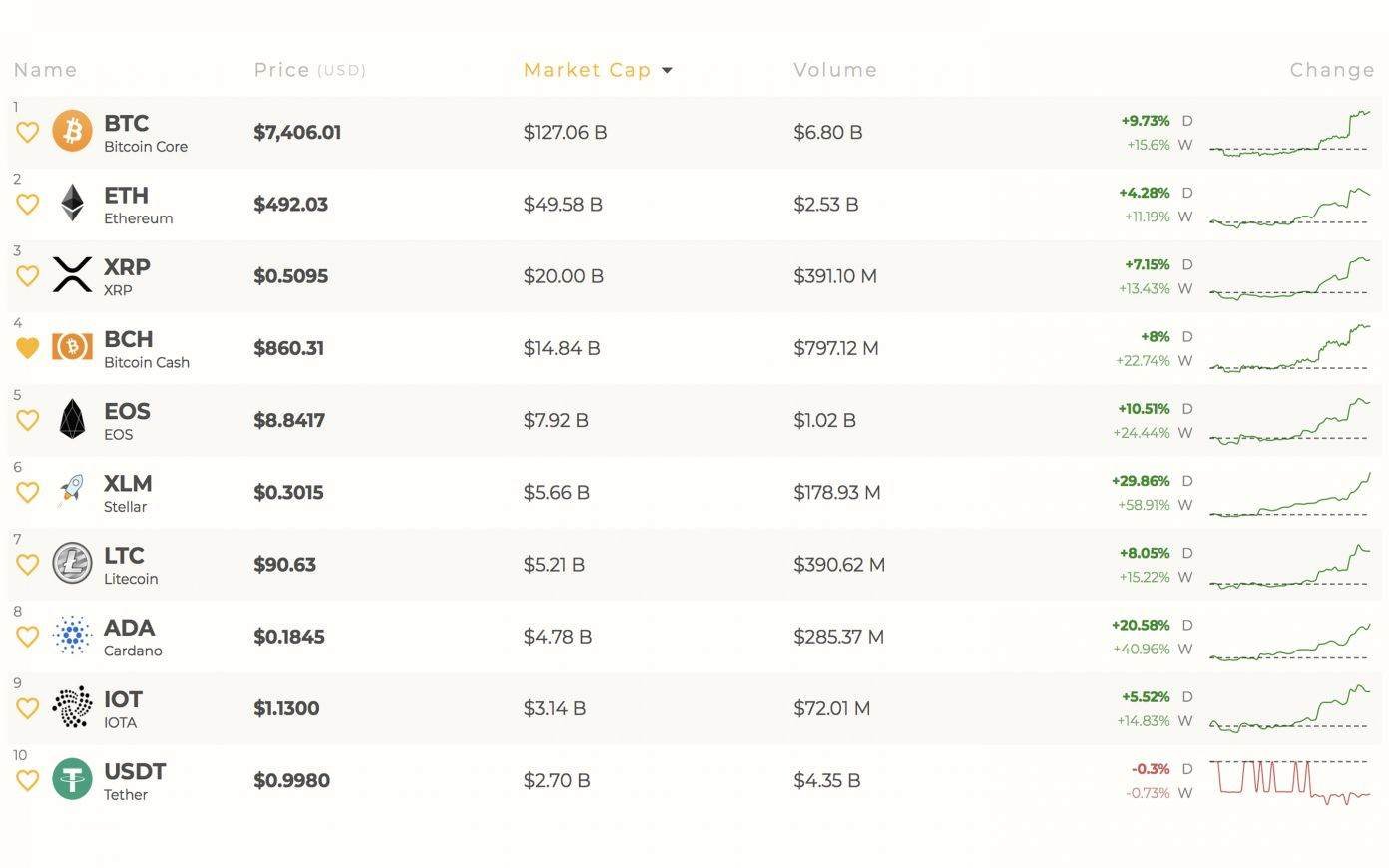This screenshot has width=1389, height=868.
Task: Unfavorite BCH using the filled heart
Action: (27, 347)
